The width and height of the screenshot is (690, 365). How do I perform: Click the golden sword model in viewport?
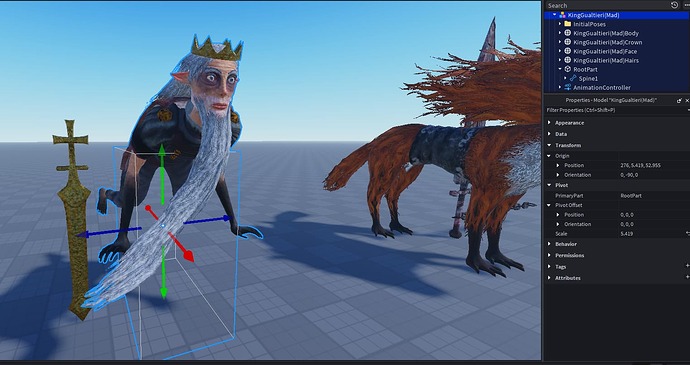coord(75,219)
